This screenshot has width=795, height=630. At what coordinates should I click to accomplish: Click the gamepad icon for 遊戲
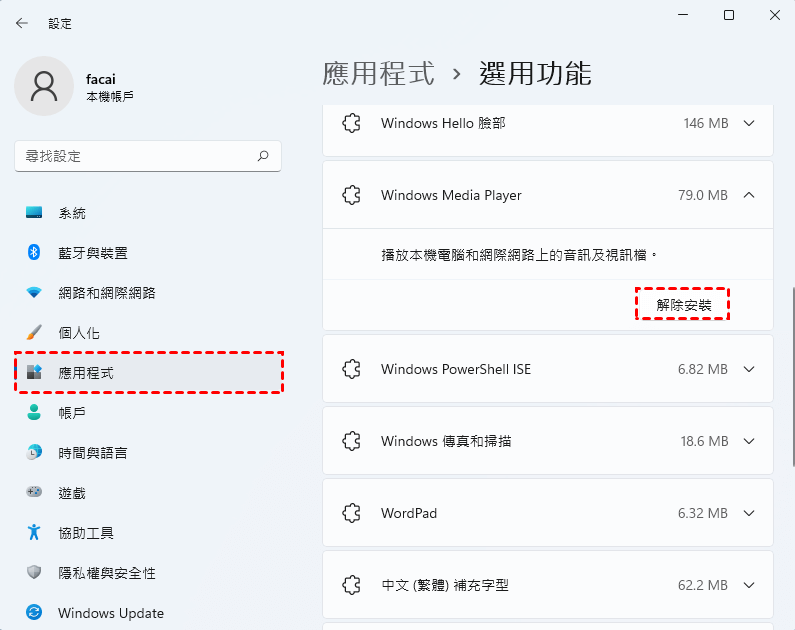(34, 492)
